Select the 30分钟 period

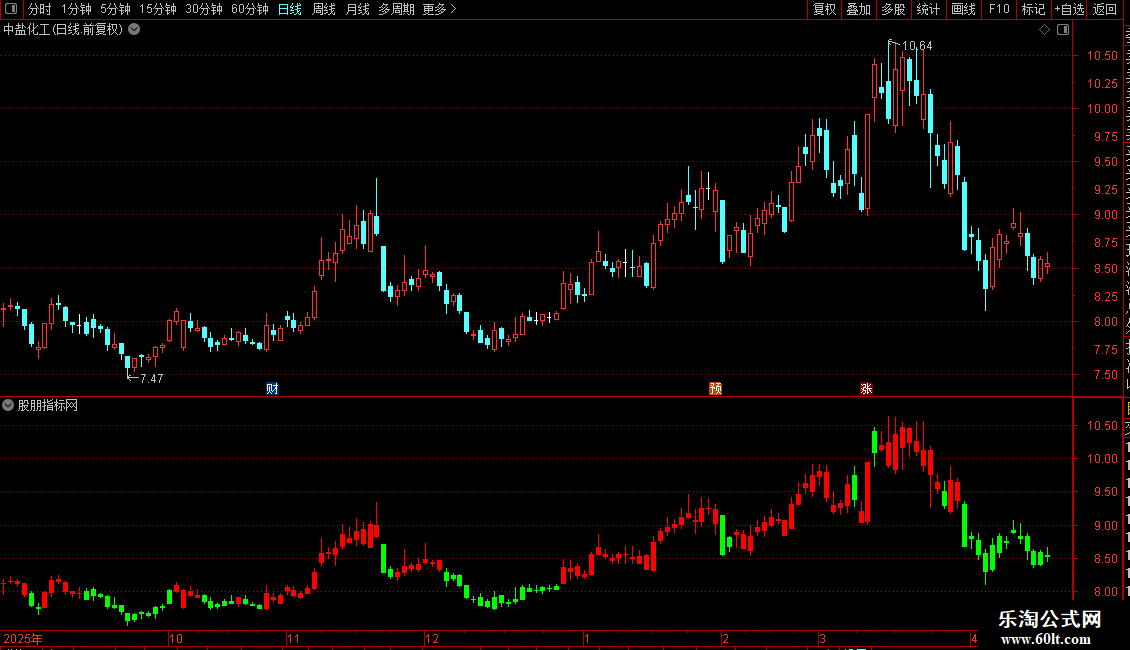click(x=204, y=9)
